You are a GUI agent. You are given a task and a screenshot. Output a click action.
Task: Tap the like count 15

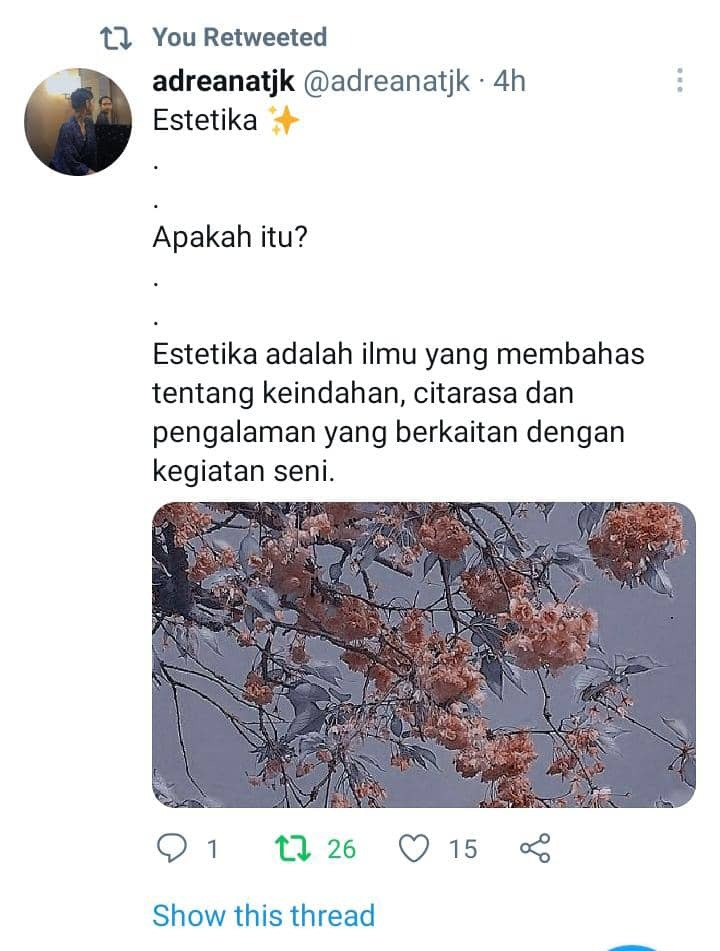coord(463,849)
